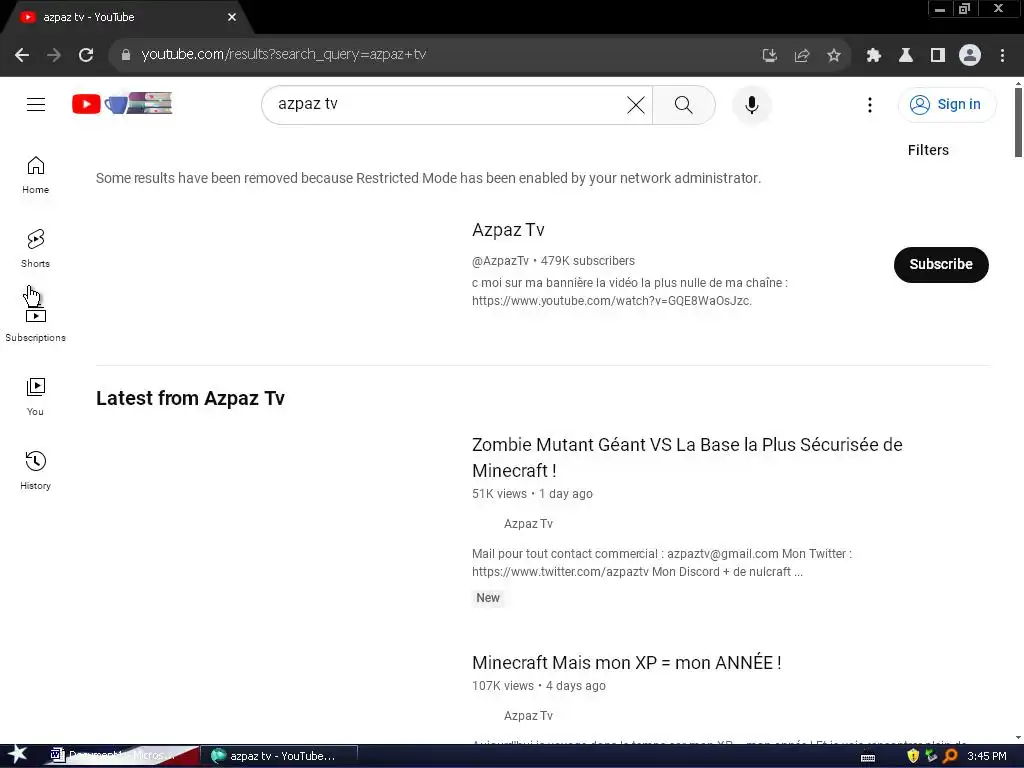The height and width of the screenshot is (768, 1024).
Task: Subscribe to Azpaz Tv channel
Action: tap(941, 264)
